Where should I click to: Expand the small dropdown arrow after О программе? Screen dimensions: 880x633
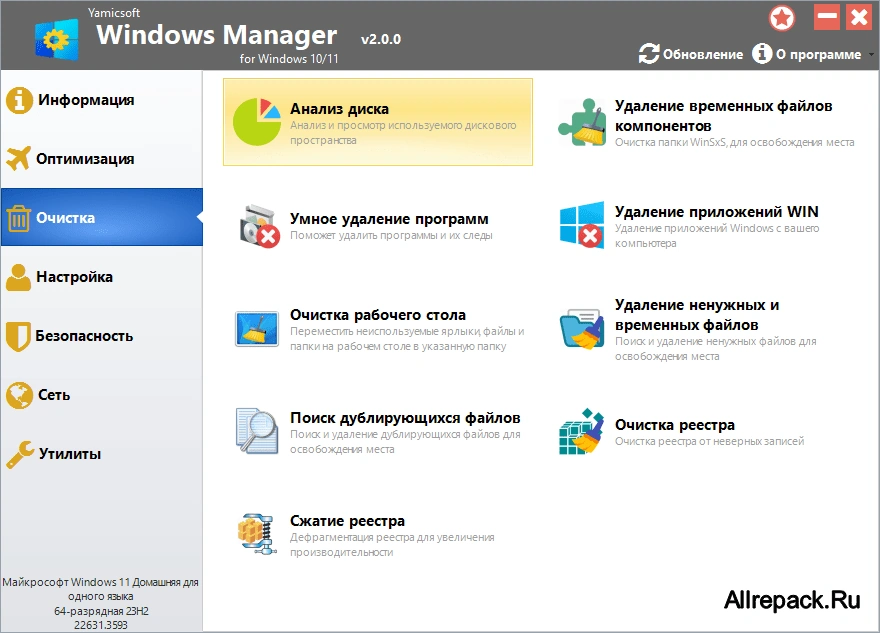click(x=871, y=55)
